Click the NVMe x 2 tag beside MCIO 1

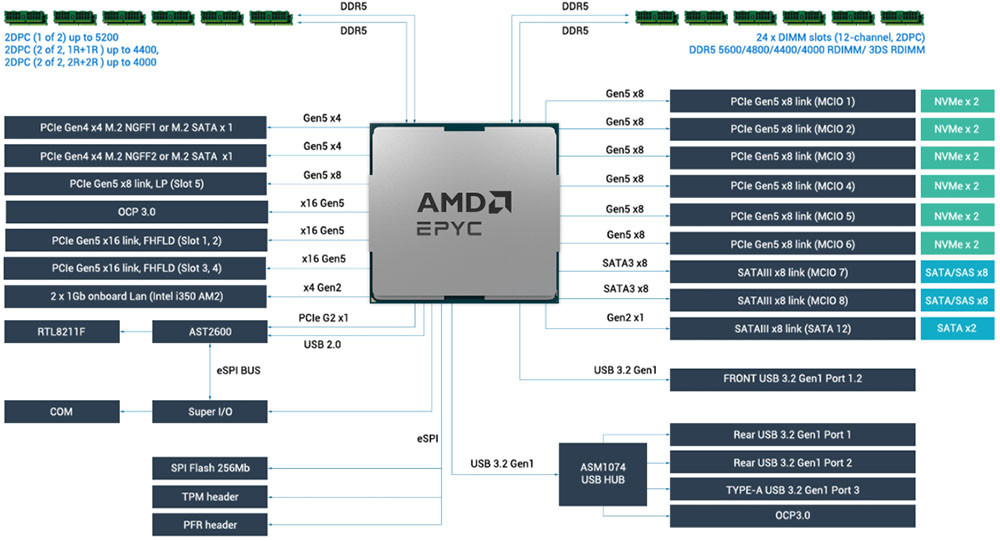pos(957,101)
